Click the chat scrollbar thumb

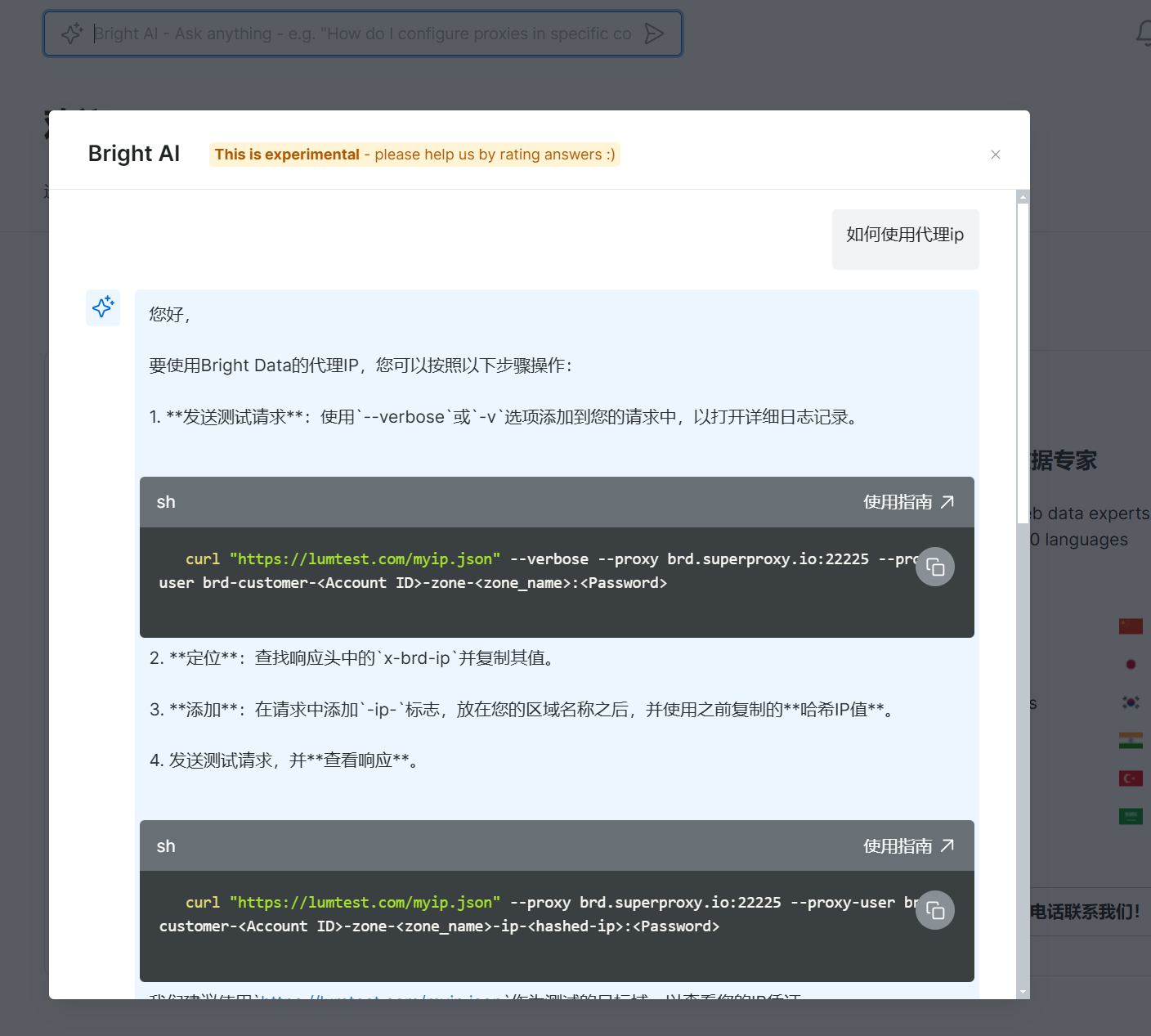pos(1023,362)
